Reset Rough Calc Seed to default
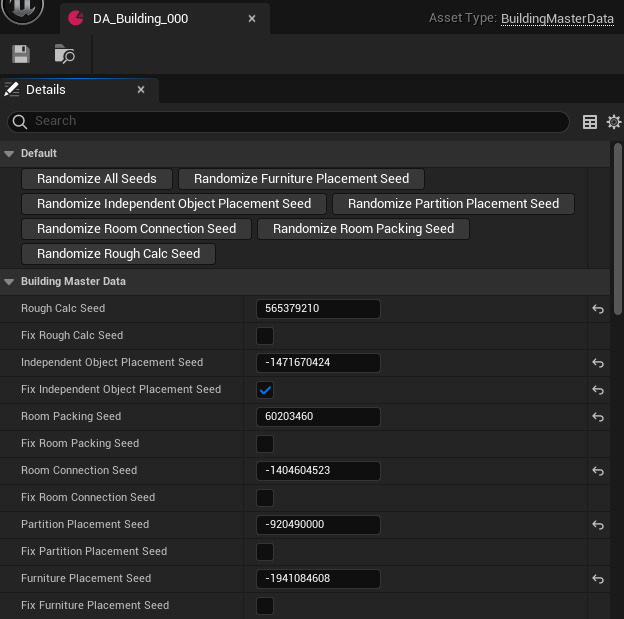The image size is (624, 619). [x=598, y=309]
